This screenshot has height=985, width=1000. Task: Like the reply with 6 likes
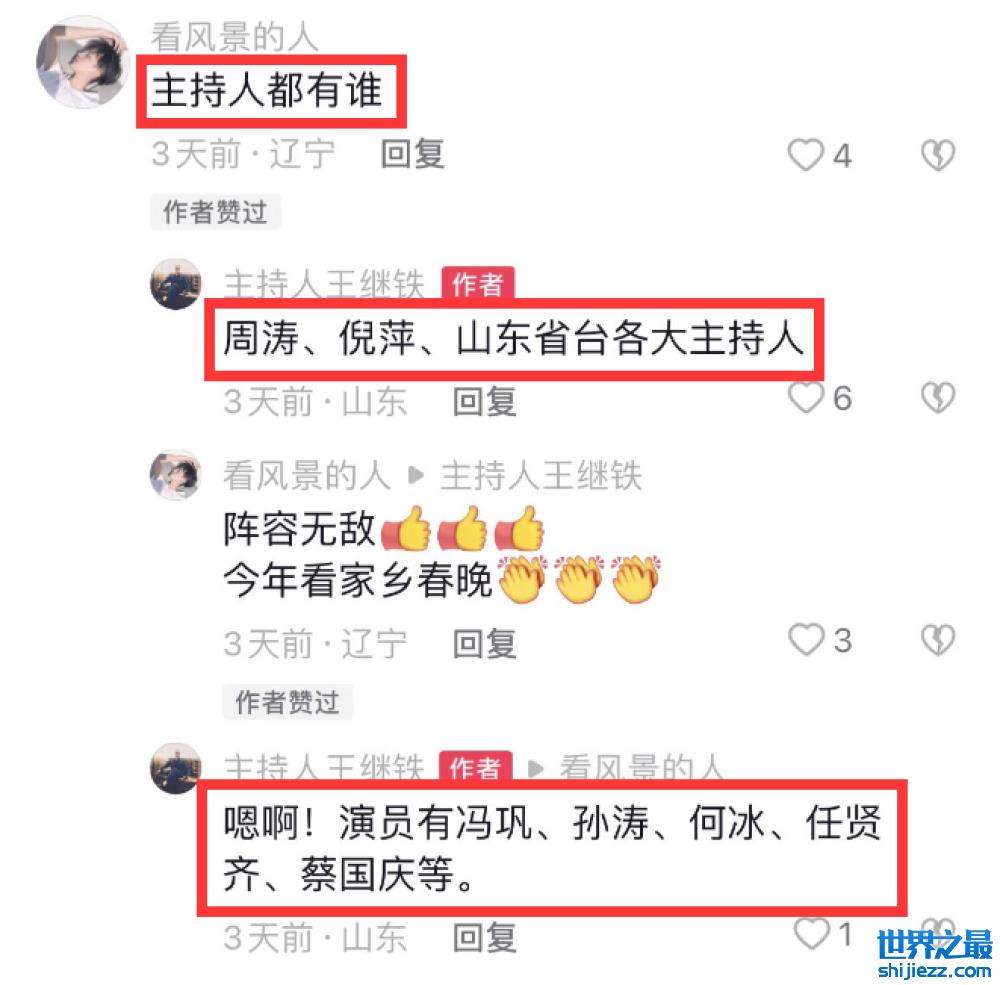point(806,397)
